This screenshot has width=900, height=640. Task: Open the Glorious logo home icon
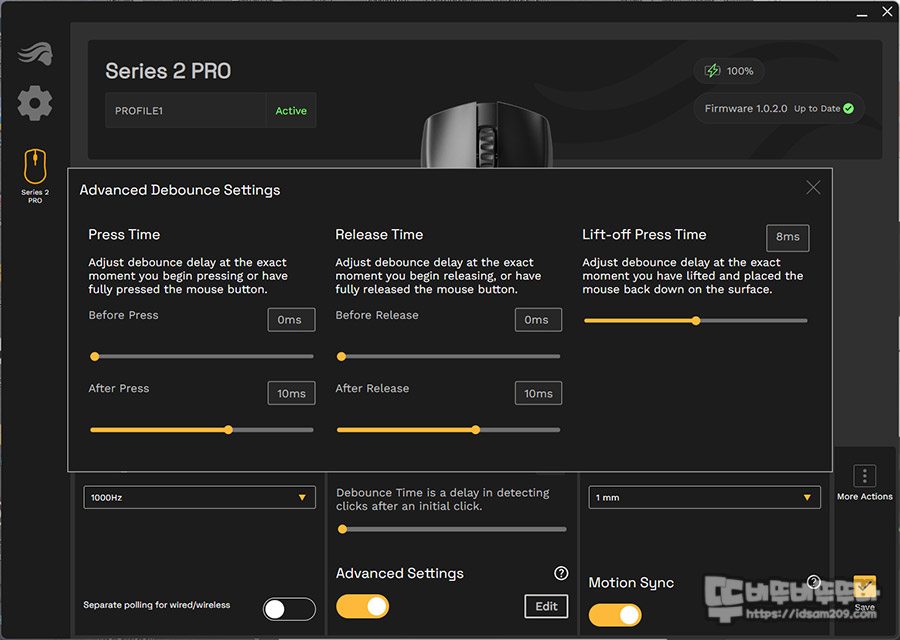(35, 54)
